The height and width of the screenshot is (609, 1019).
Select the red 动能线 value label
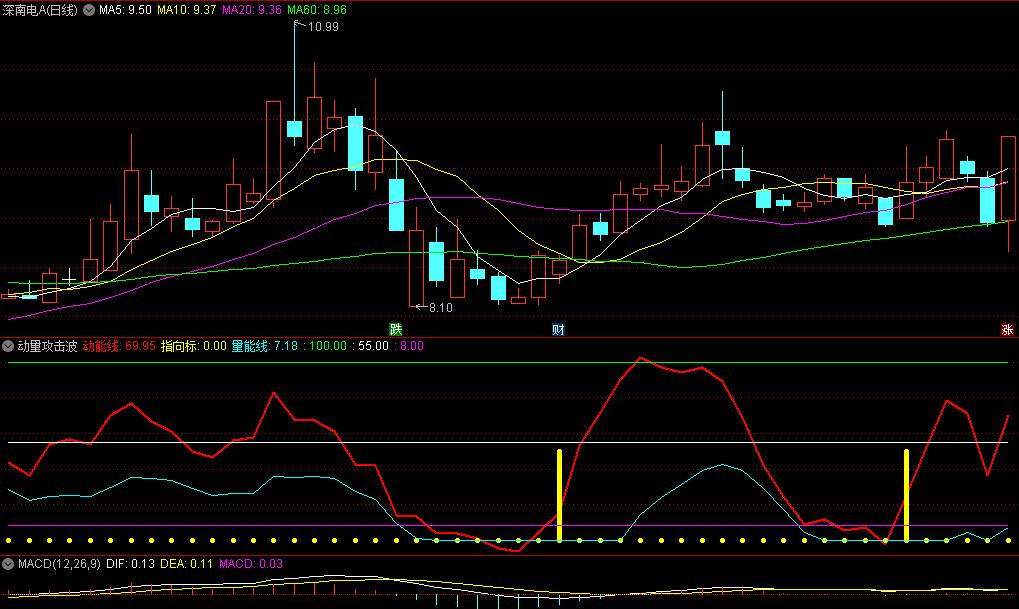[118, 346]
